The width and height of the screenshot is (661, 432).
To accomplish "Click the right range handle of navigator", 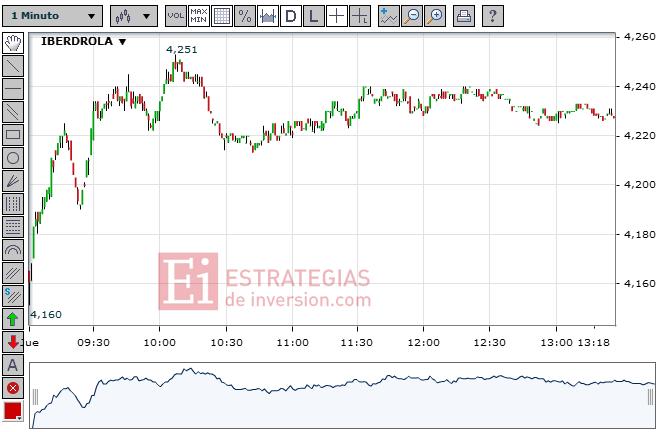I will (650, 397).
